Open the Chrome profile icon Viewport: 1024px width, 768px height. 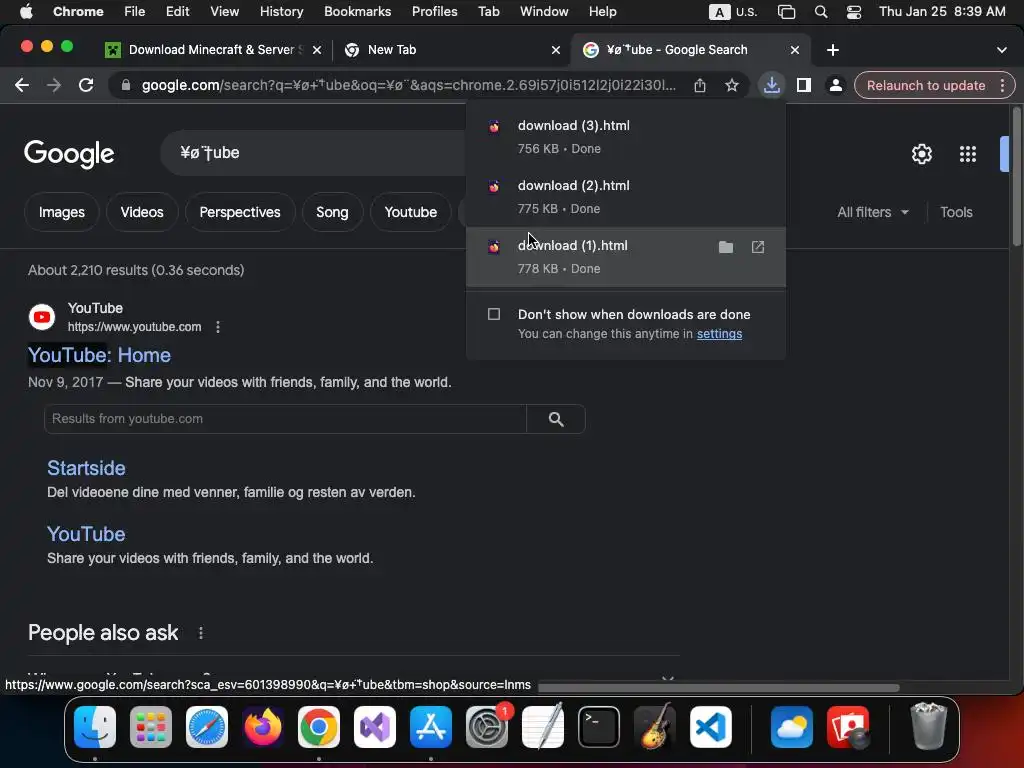coord(835,86)
